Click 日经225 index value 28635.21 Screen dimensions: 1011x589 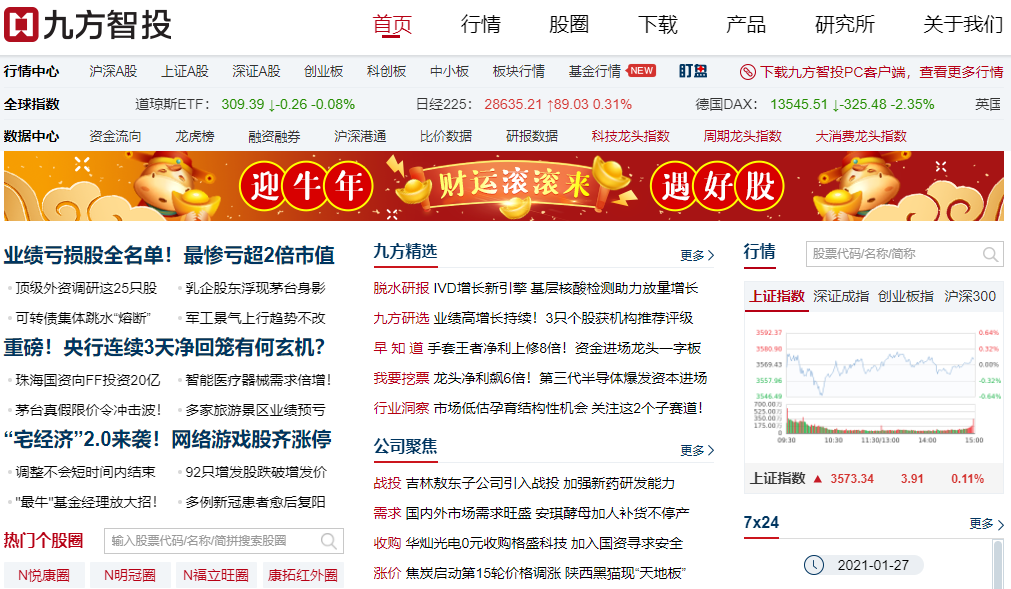tap(513, 104)
